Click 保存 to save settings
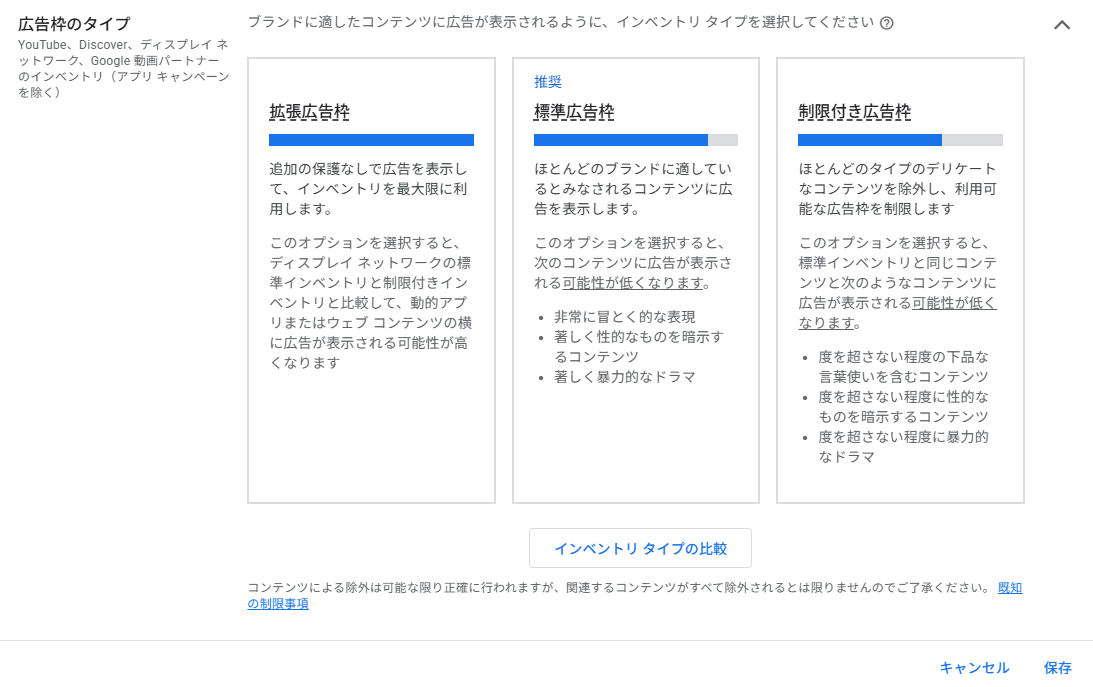Image resolution: width=1093 pixels, height=687 pixels. click(1057, 668)
